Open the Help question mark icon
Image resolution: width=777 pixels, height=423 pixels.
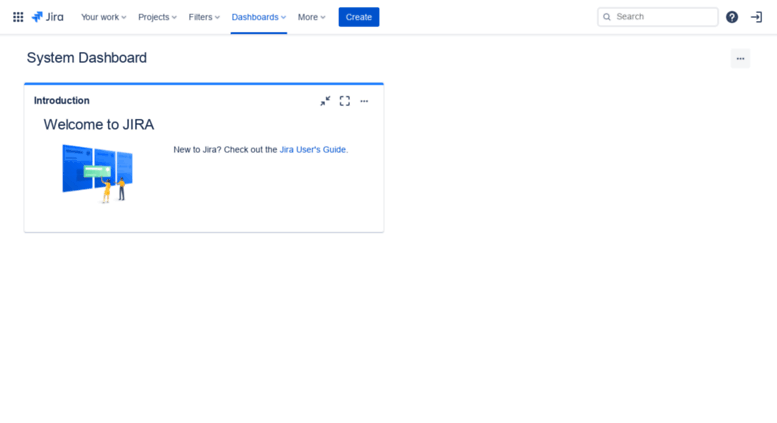point(732,17)
